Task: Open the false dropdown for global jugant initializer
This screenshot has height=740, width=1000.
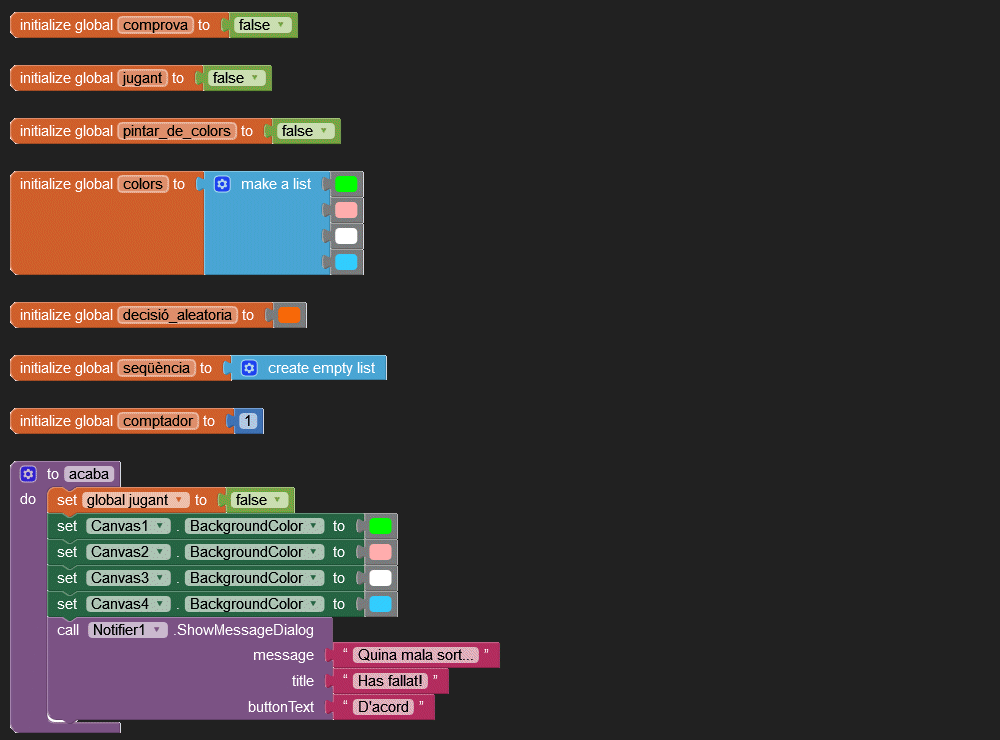Action: coord(255,78)
